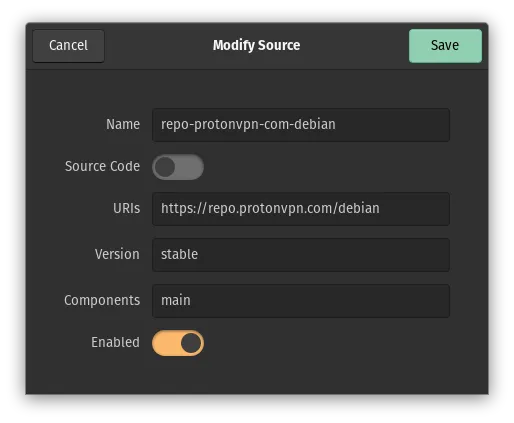Click the Modify Source dialog title
Screen dimensions: 514x423
tap(256, 46)
